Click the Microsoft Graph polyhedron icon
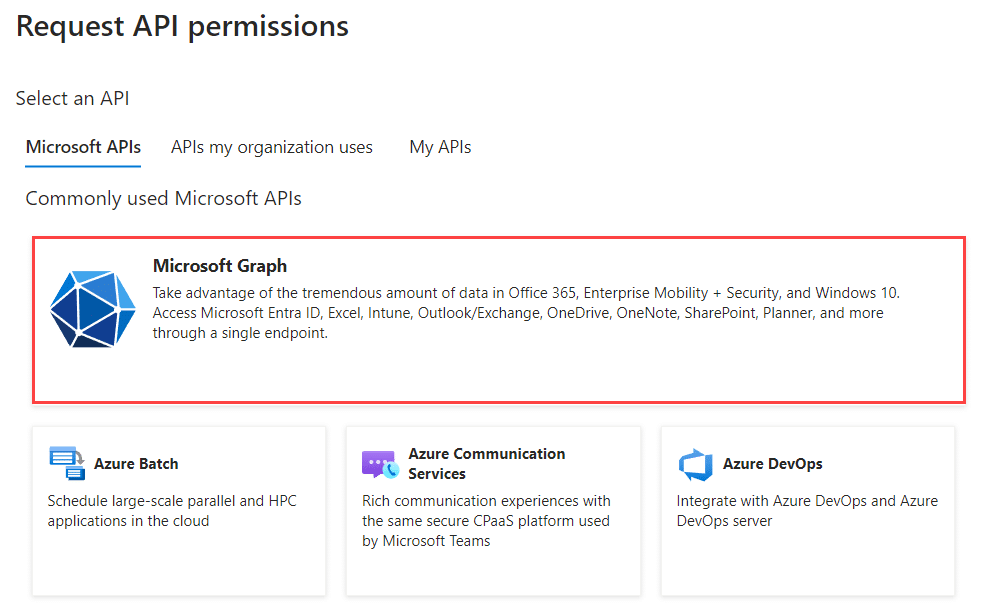Image resolution: width=993 pixels, height=603 pixels. click(92, 309)
